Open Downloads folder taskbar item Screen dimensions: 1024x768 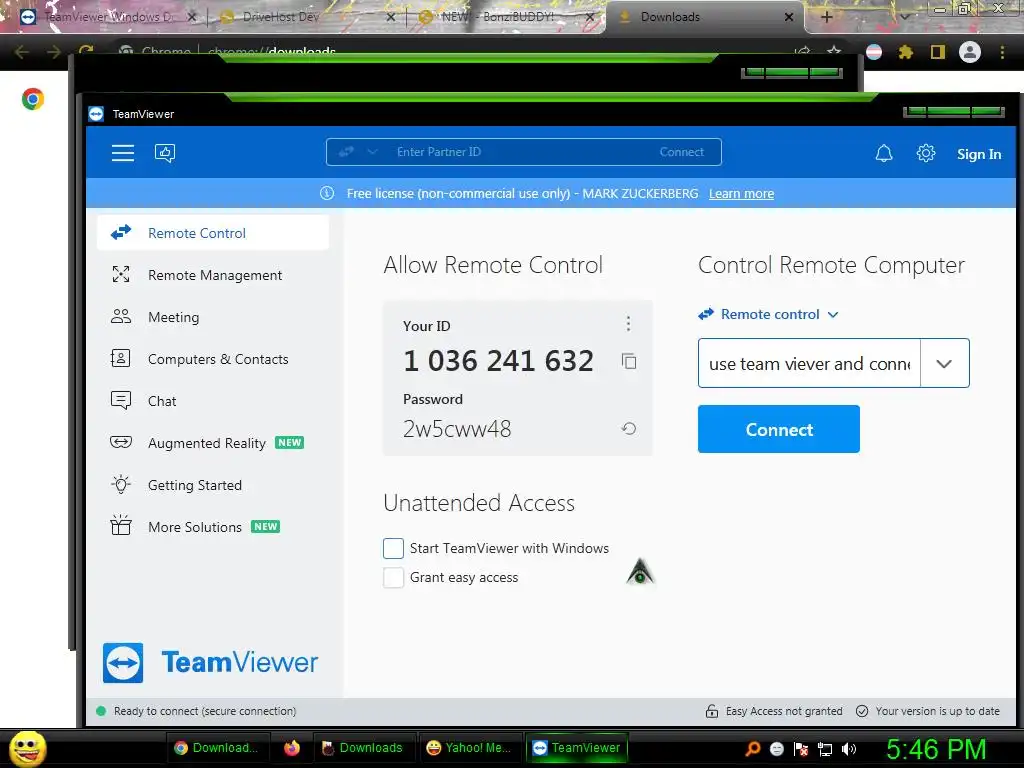(363, 748)
